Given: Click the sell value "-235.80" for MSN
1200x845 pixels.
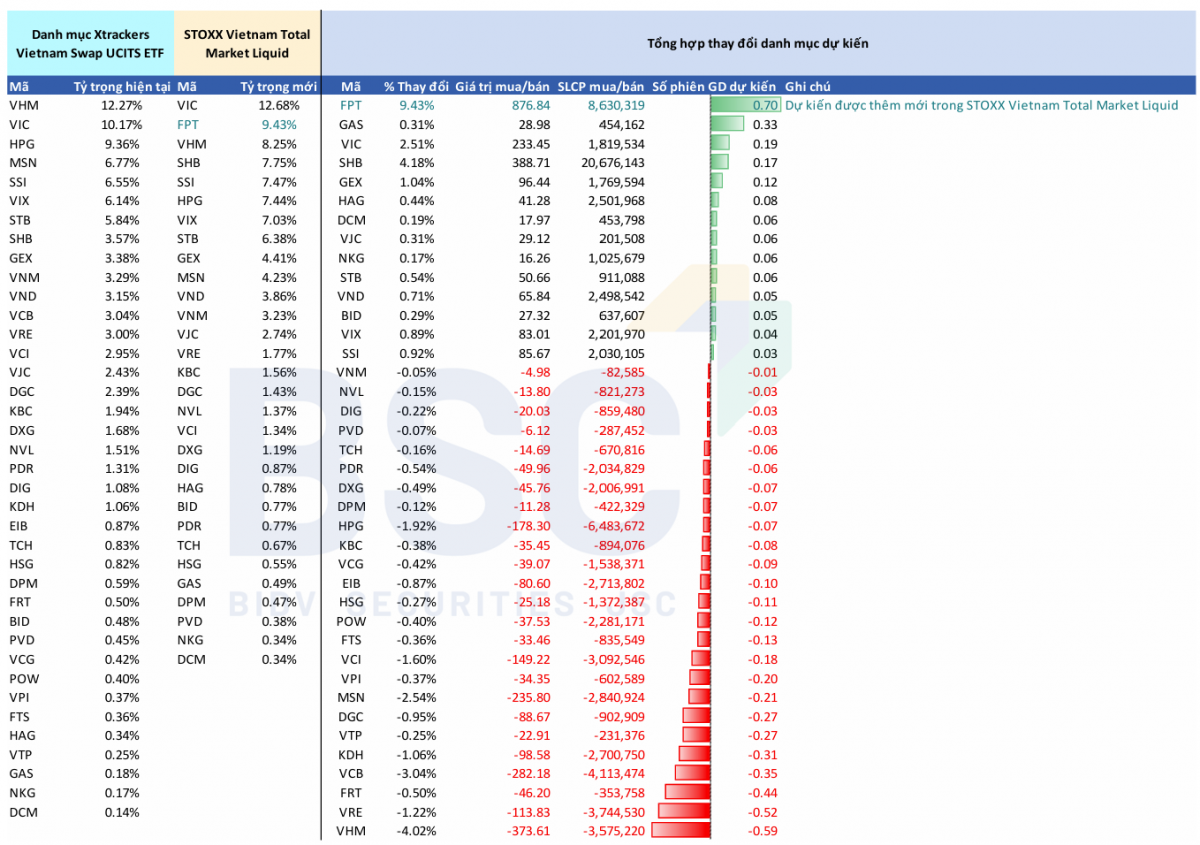Looking at the screenshot, I should point(528,698).
